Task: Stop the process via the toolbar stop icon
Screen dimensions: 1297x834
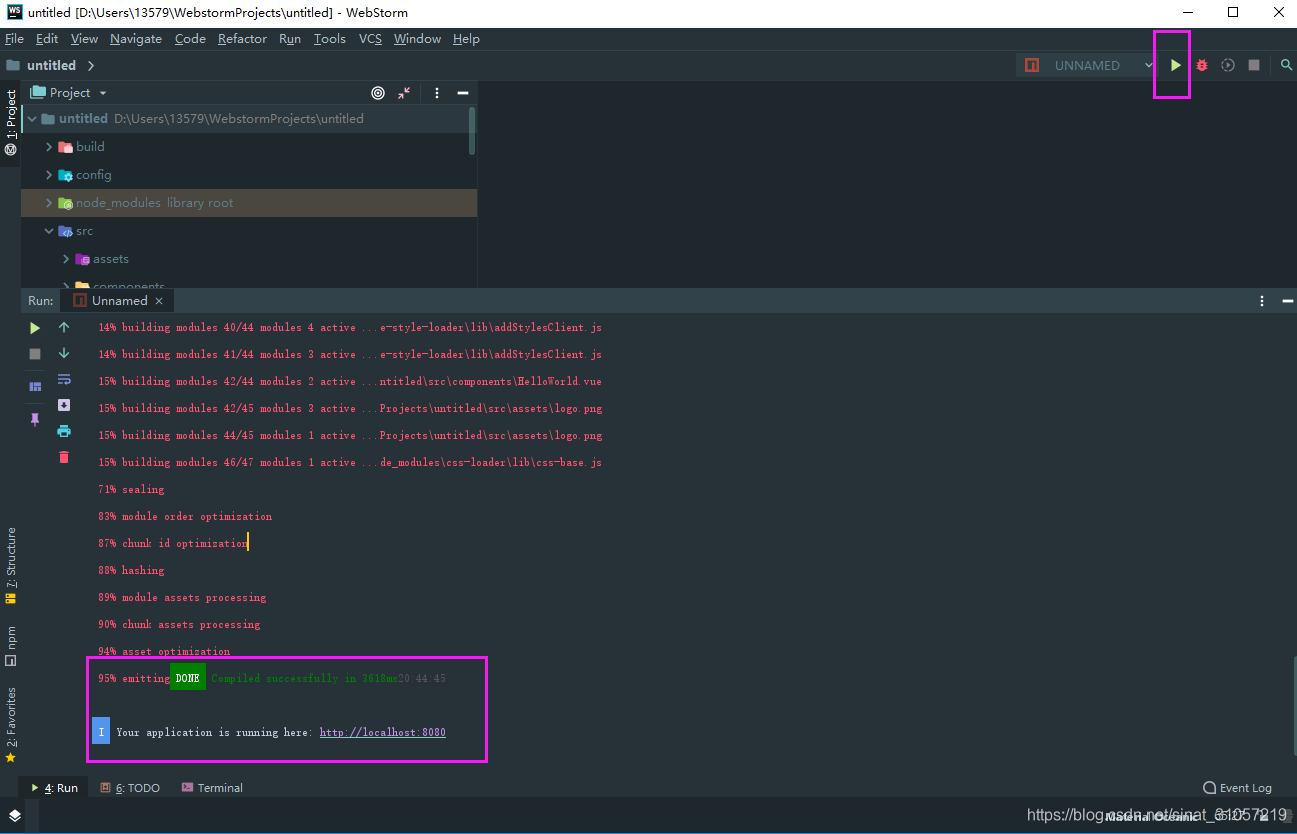Action: pos(1254,65)
